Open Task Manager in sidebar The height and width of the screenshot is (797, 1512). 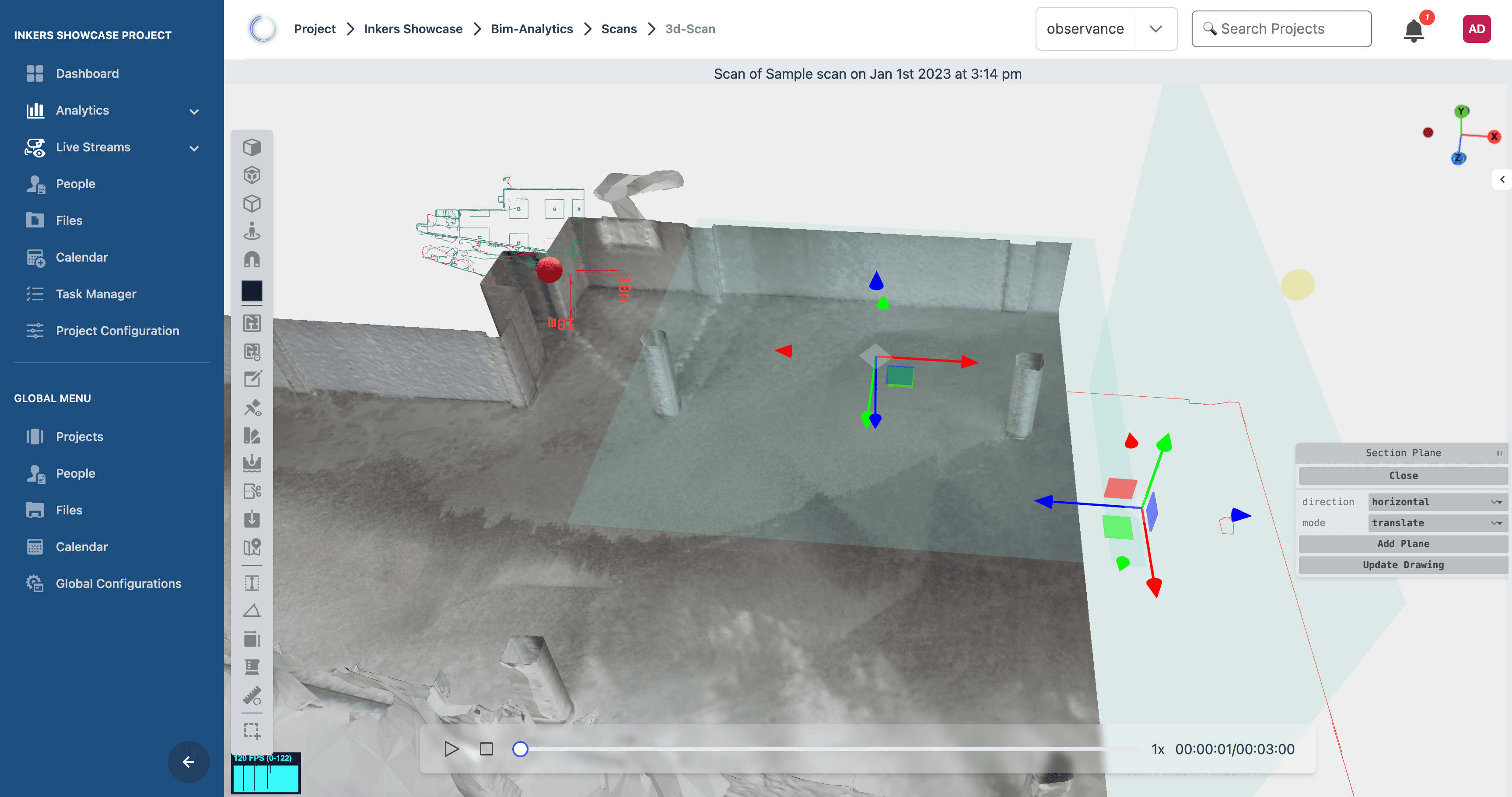click(96, 294)
